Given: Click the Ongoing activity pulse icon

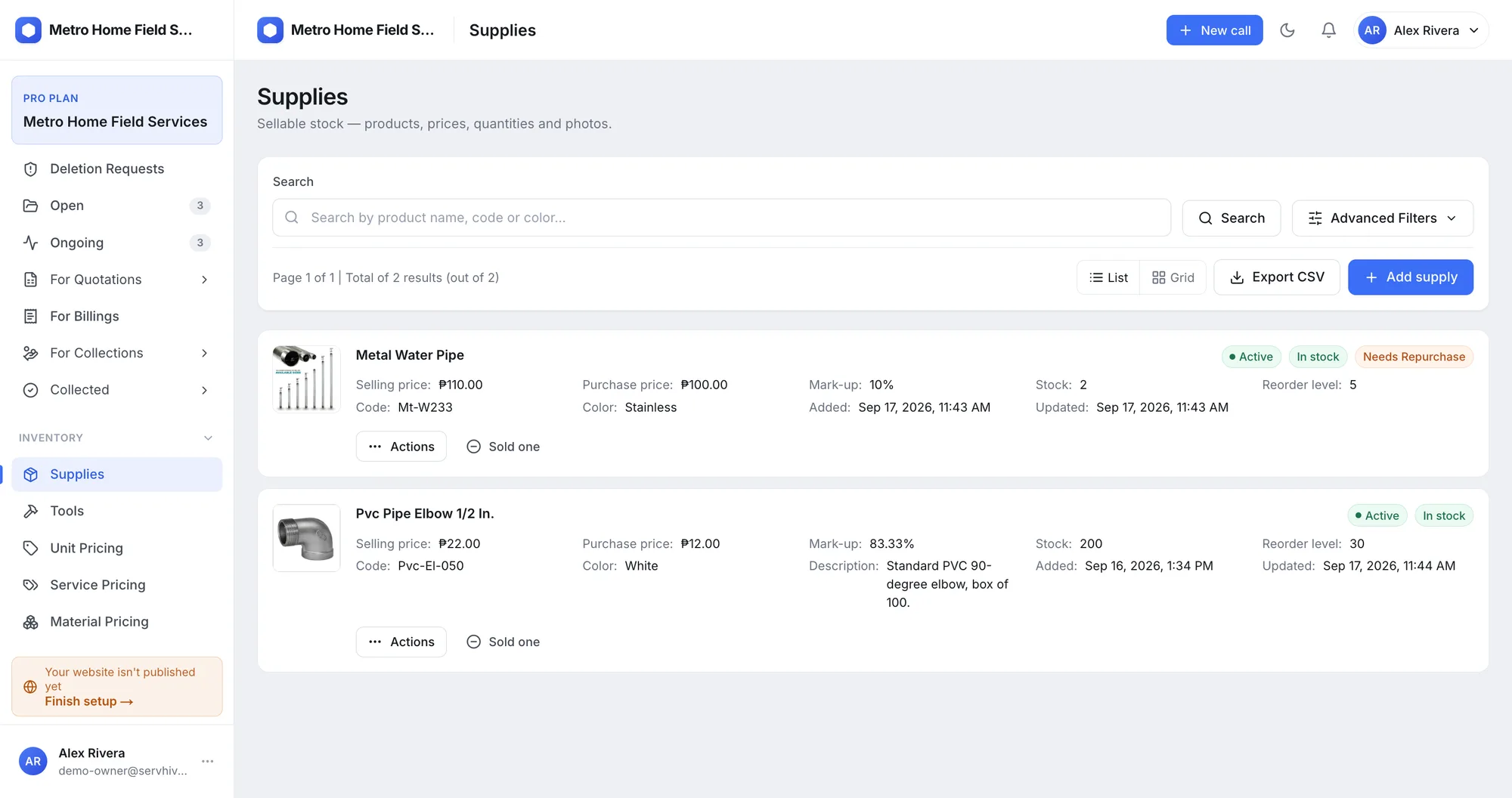Looking at the screenshot, I should (30, 243).
